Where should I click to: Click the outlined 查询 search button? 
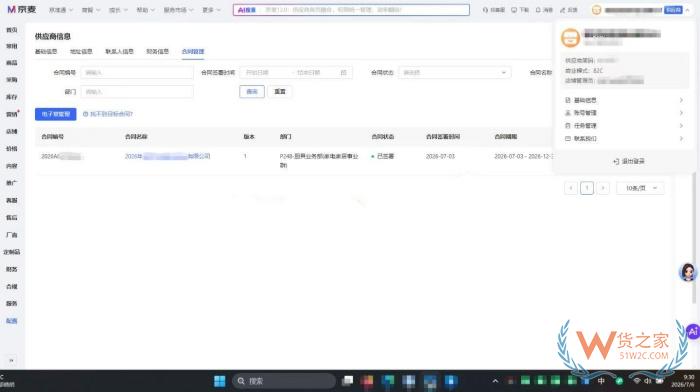click(252, 92)
